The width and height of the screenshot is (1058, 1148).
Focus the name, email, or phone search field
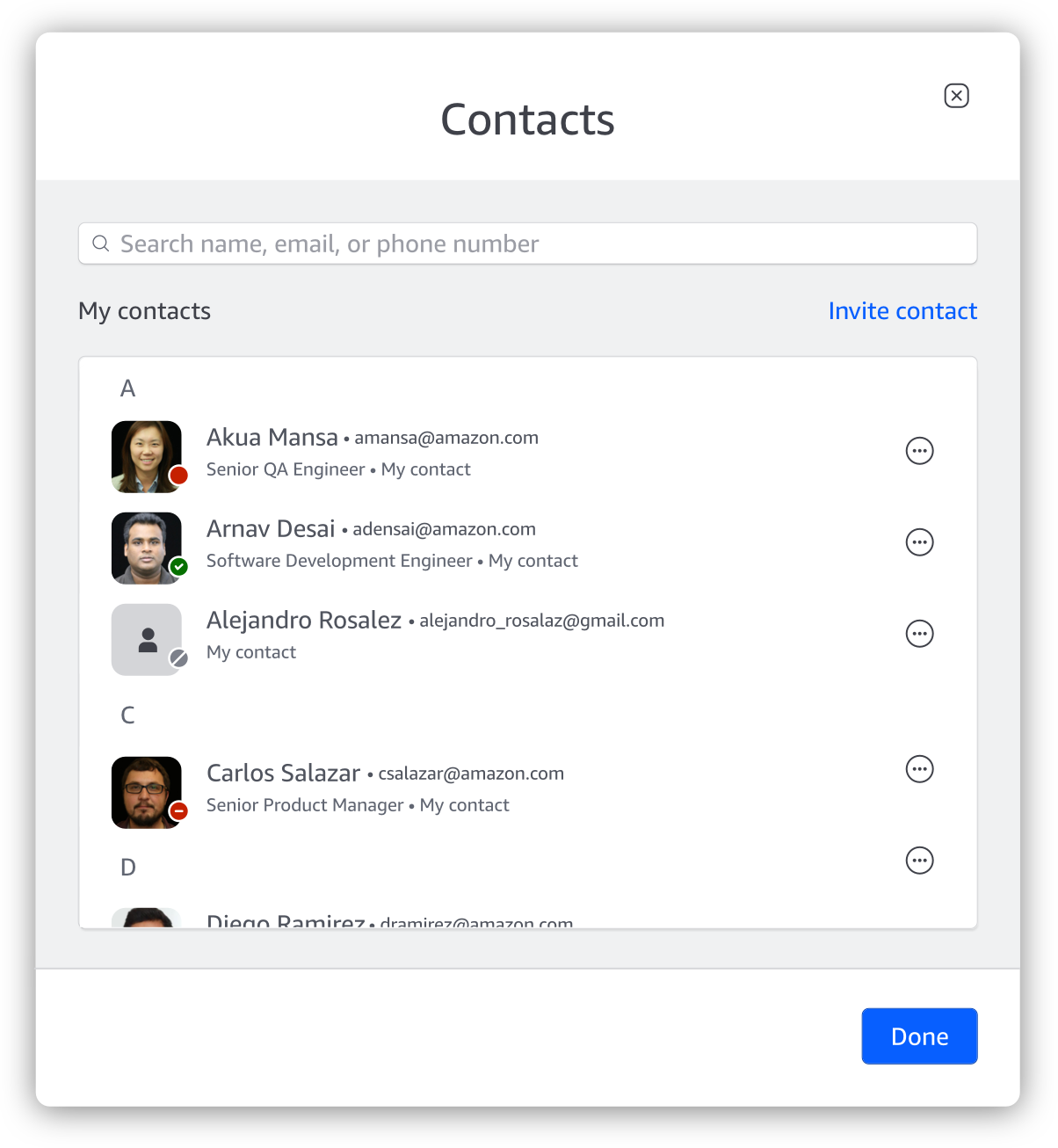(527, 243)
